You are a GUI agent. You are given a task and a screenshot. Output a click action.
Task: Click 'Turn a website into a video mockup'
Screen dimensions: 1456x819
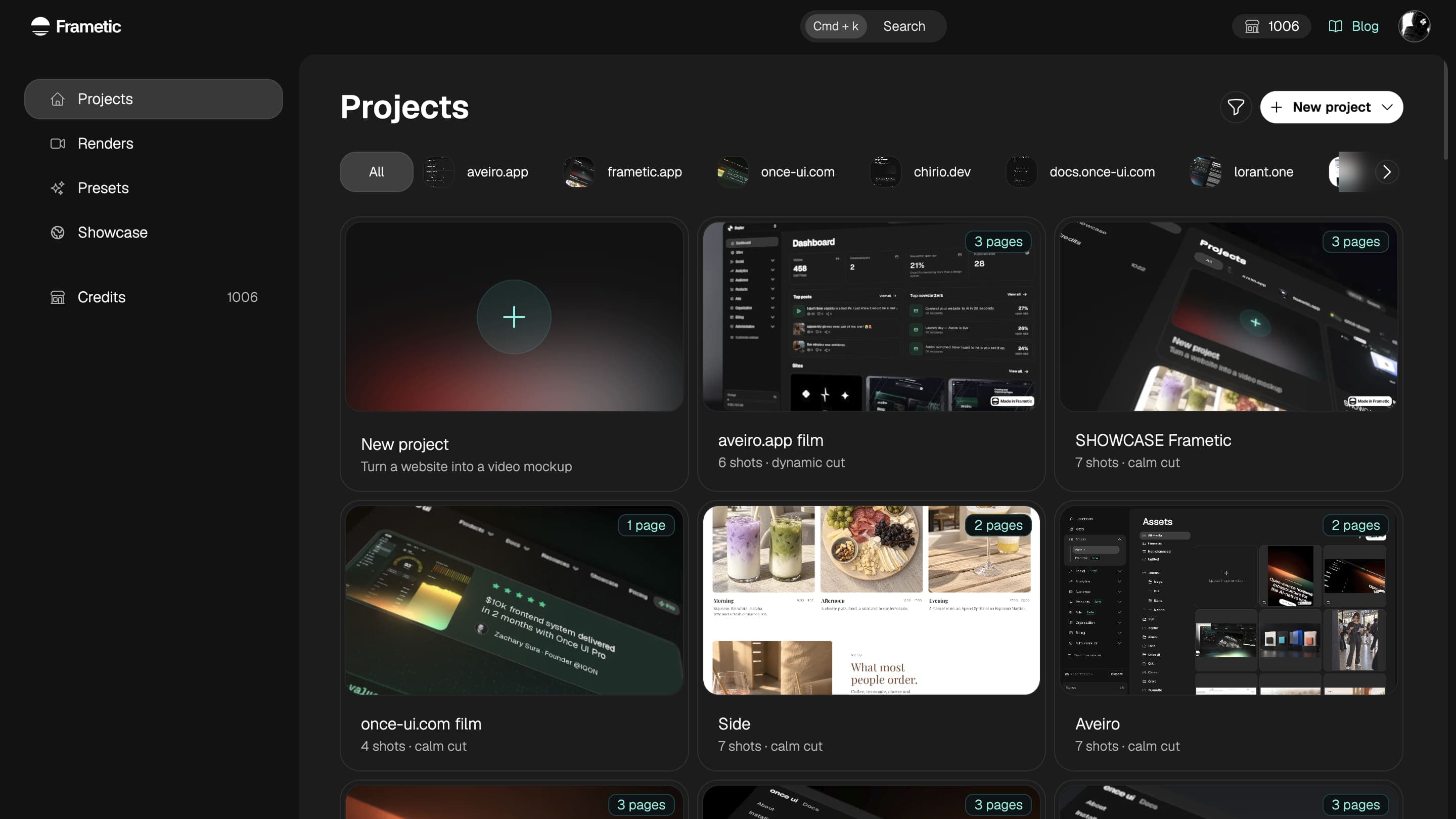pos(466,467)
